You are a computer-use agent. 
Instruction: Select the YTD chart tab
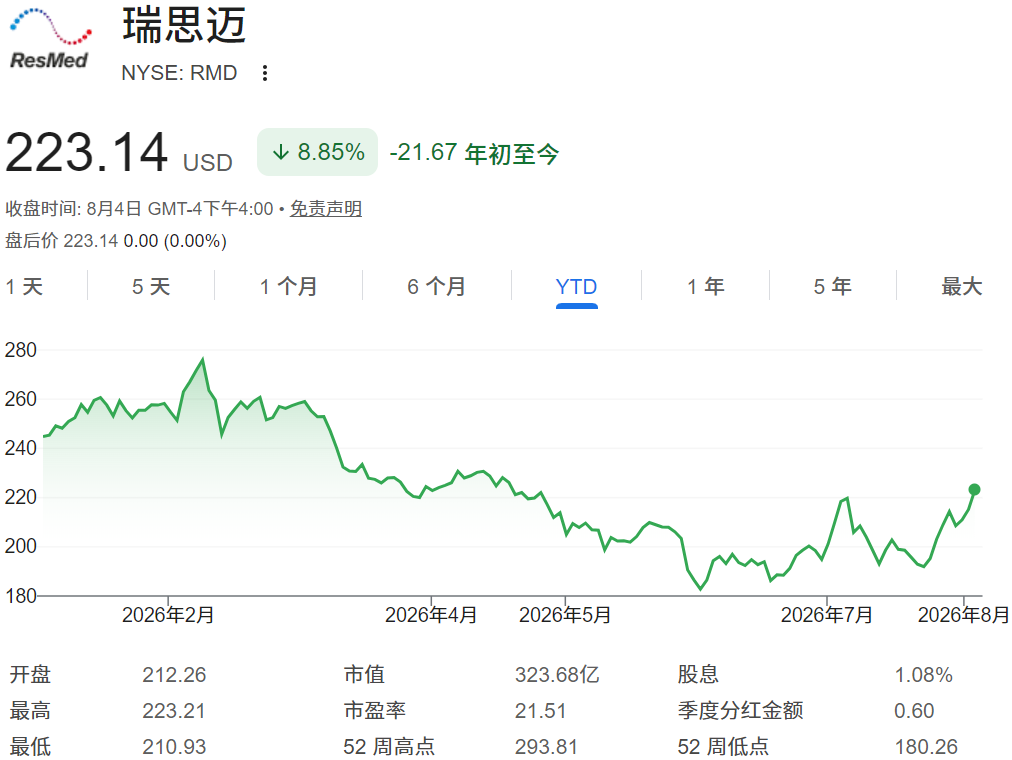(576, 286)
